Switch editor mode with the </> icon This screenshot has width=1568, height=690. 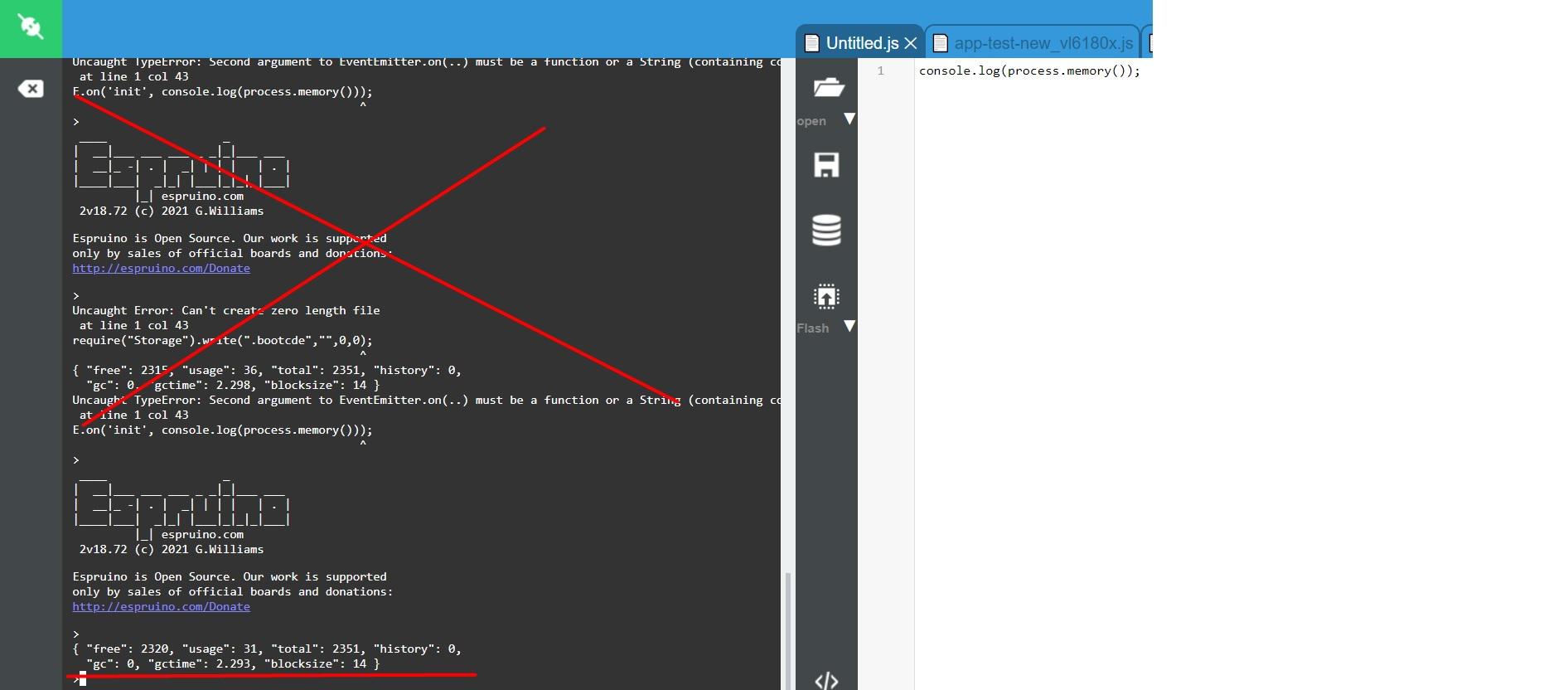[826, 681]
